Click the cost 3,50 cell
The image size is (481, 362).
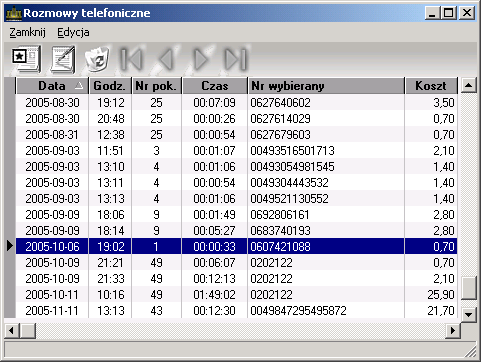pyautogui.click(x=431, y=102)
